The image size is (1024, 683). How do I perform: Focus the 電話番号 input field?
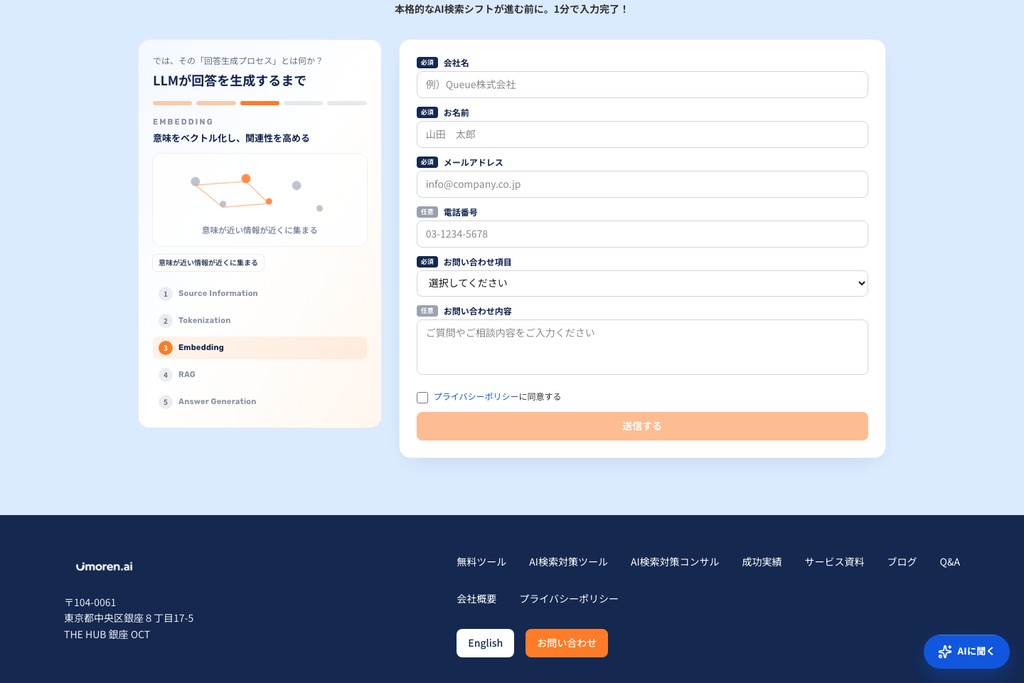coord(642,234)
